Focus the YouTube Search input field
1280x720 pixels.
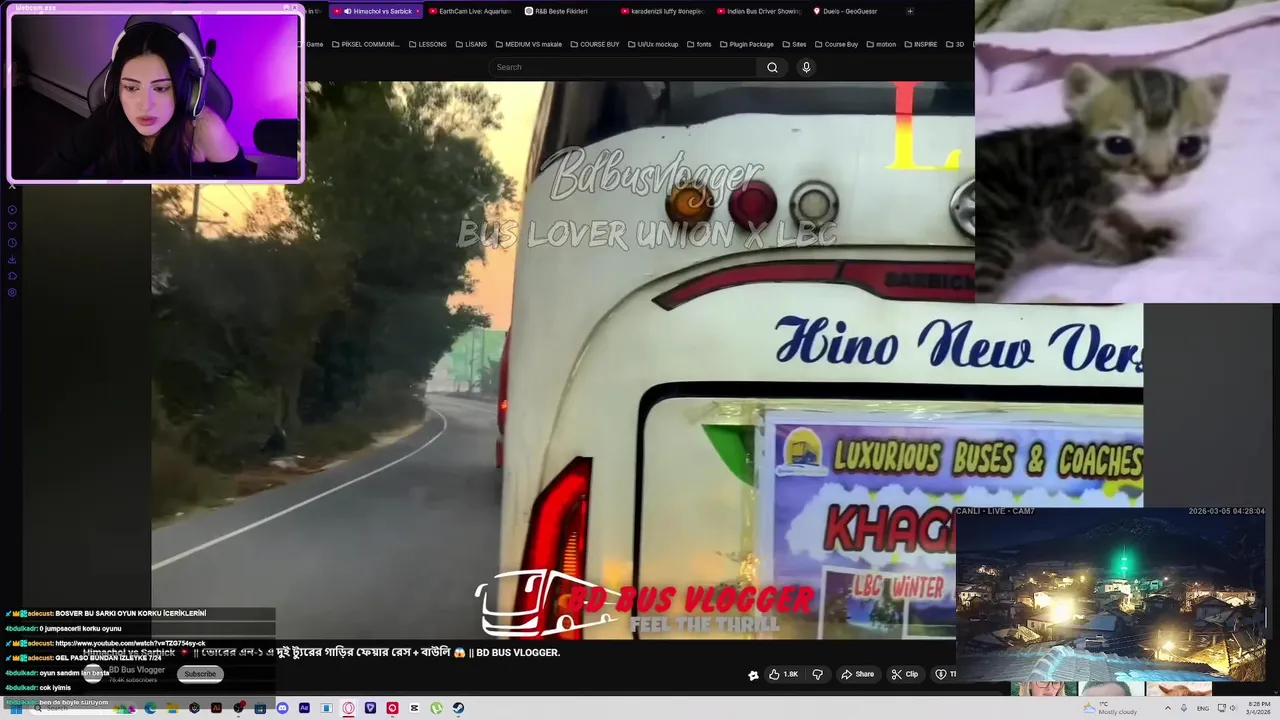[x=622, y=67]
